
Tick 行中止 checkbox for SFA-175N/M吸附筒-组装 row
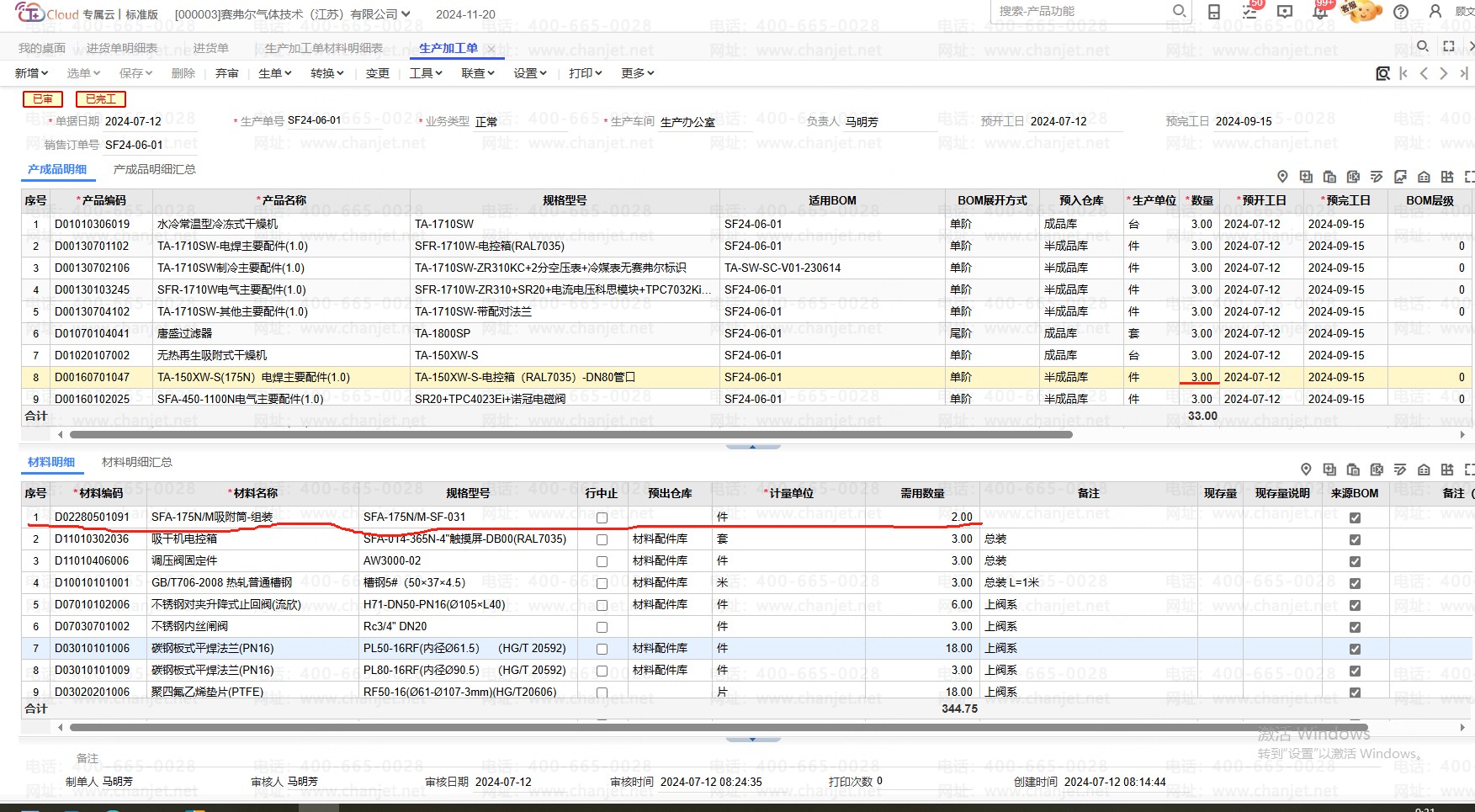[602, 517]
